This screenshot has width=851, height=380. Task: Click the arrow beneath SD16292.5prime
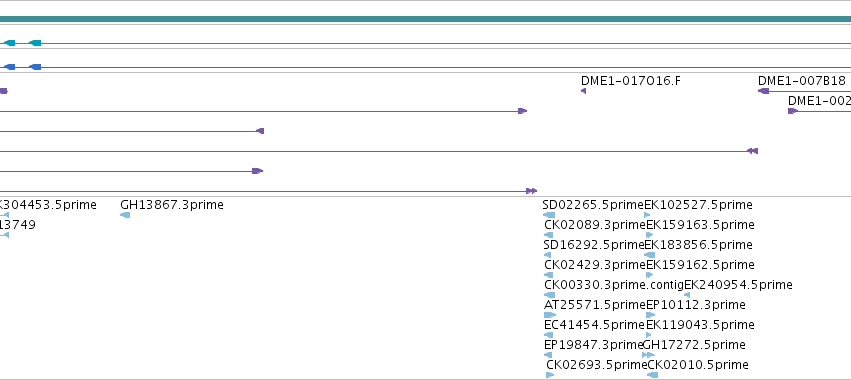[x=547, y=255]
